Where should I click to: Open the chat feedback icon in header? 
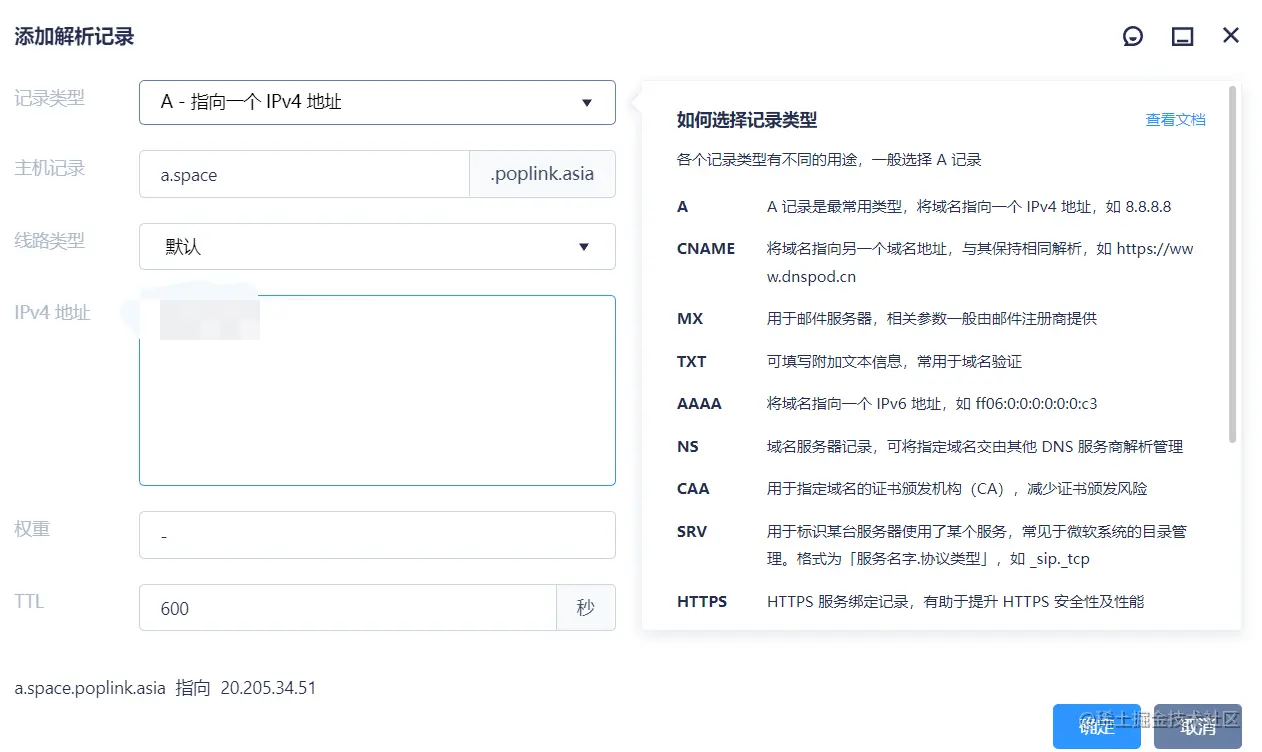1133,37
